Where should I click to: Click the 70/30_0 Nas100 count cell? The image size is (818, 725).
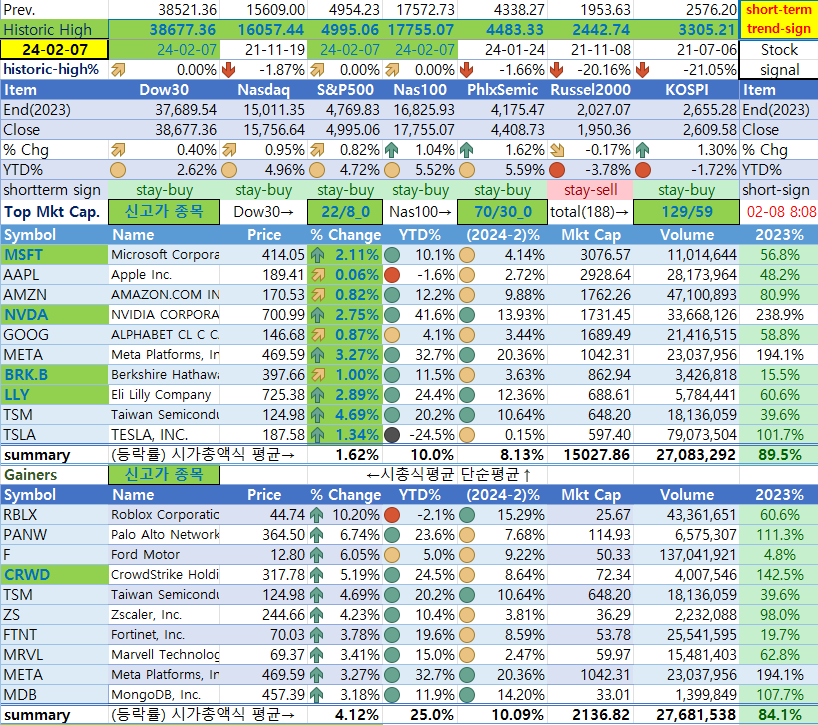[502, 212]
